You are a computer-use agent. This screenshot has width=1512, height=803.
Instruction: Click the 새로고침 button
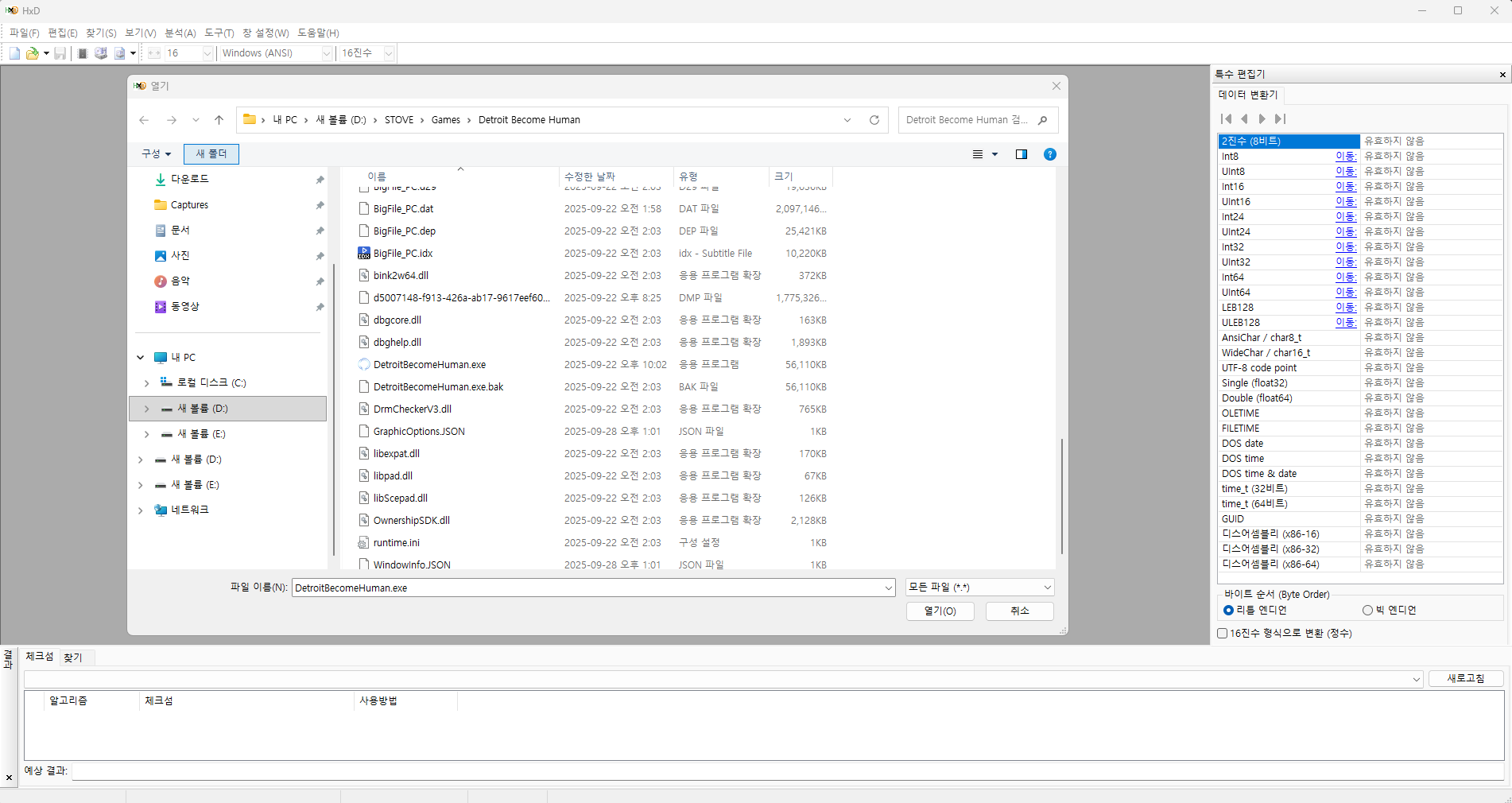pyautogui.click(x=1465, y=678)
